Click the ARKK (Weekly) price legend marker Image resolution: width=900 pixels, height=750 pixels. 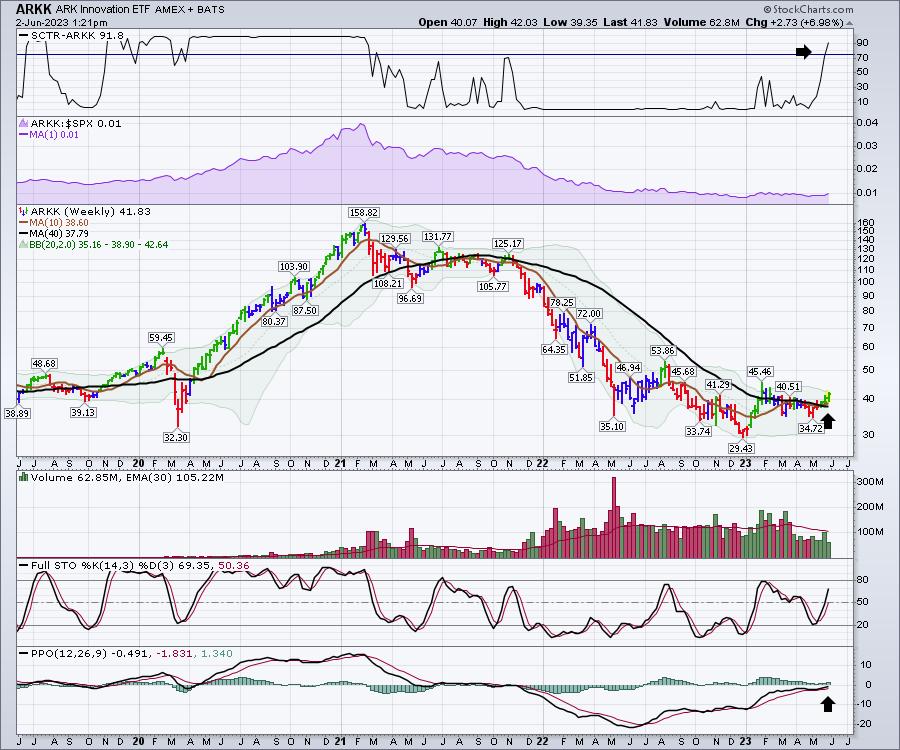coord(22,212)
